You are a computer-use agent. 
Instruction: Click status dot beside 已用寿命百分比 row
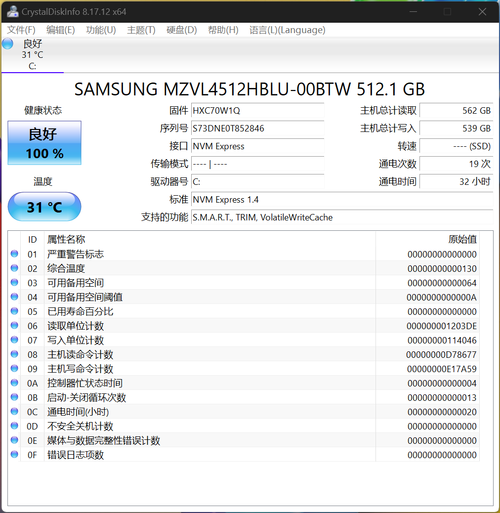(14, 311)
